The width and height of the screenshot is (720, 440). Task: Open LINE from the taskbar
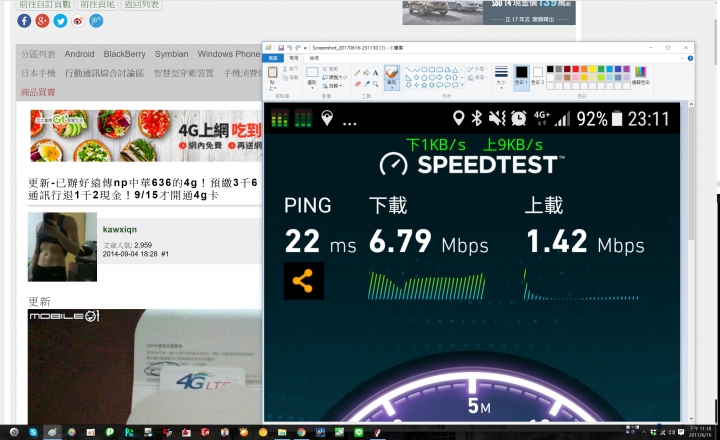point(359,432)
